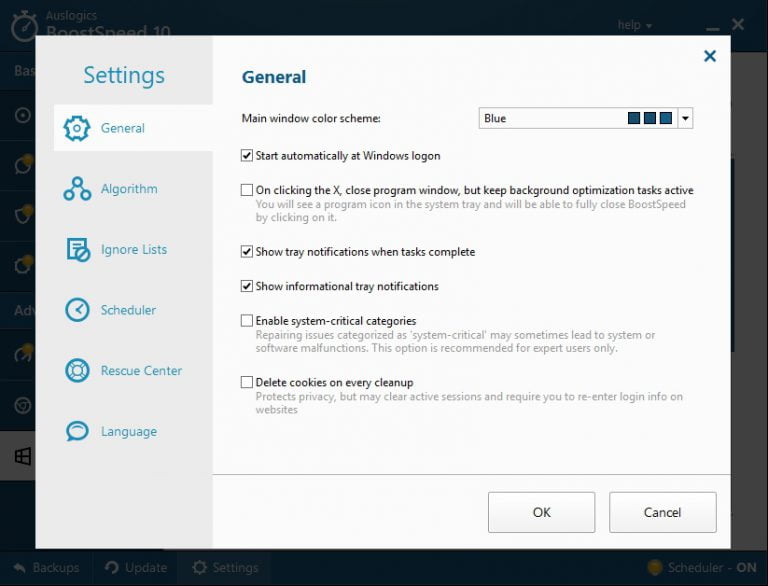Click the Backups arrow icon in bottom bar
The height and width of the screenshot is (586, 768).
[20, 567]
